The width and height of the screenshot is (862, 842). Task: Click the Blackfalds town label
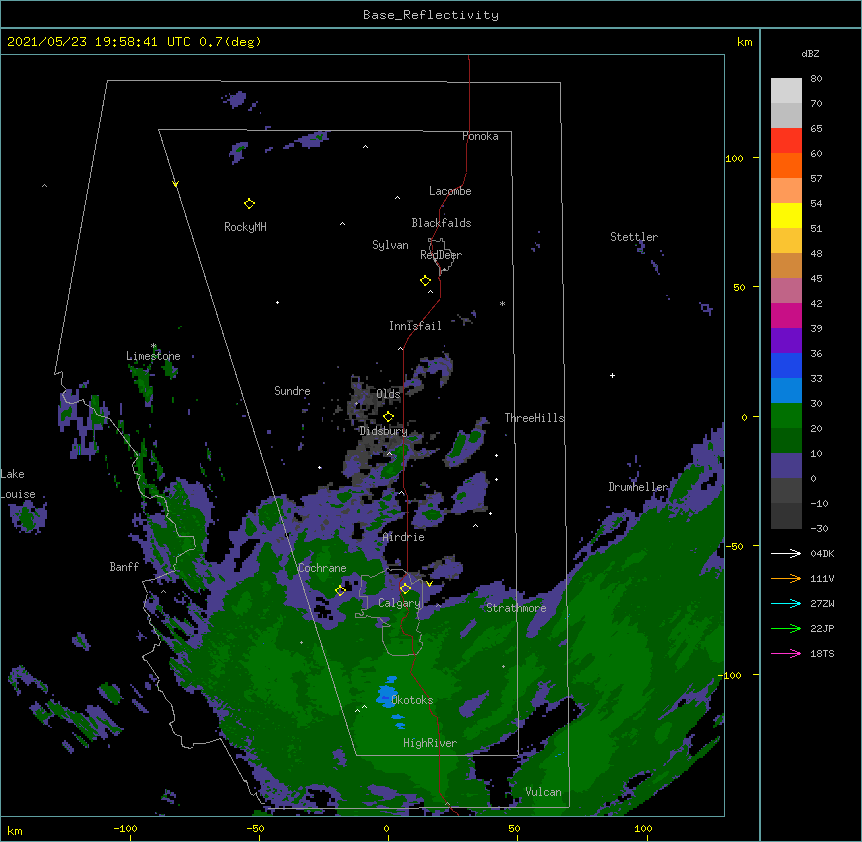tap(441, 223)
